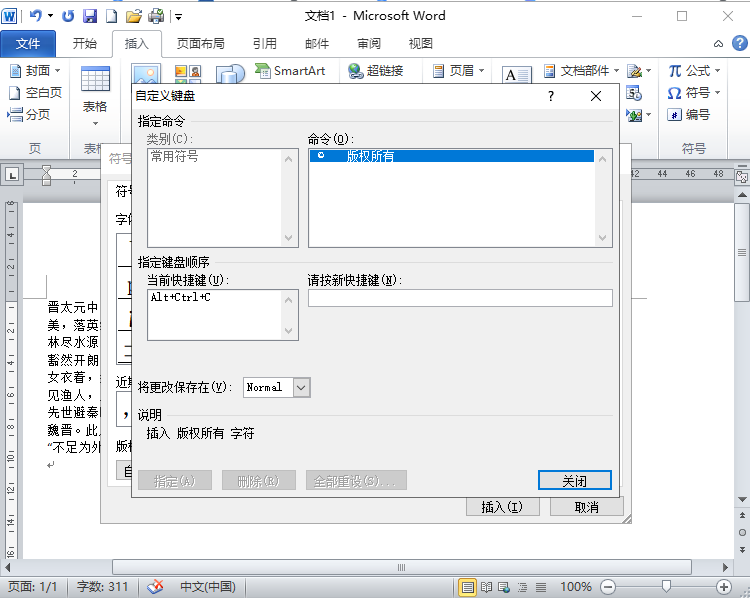Image resolution: width=750 pixels, height=598 pixels.
Task: Open the 将更改保存在 Normal dropdown
Action: [301, 388]
